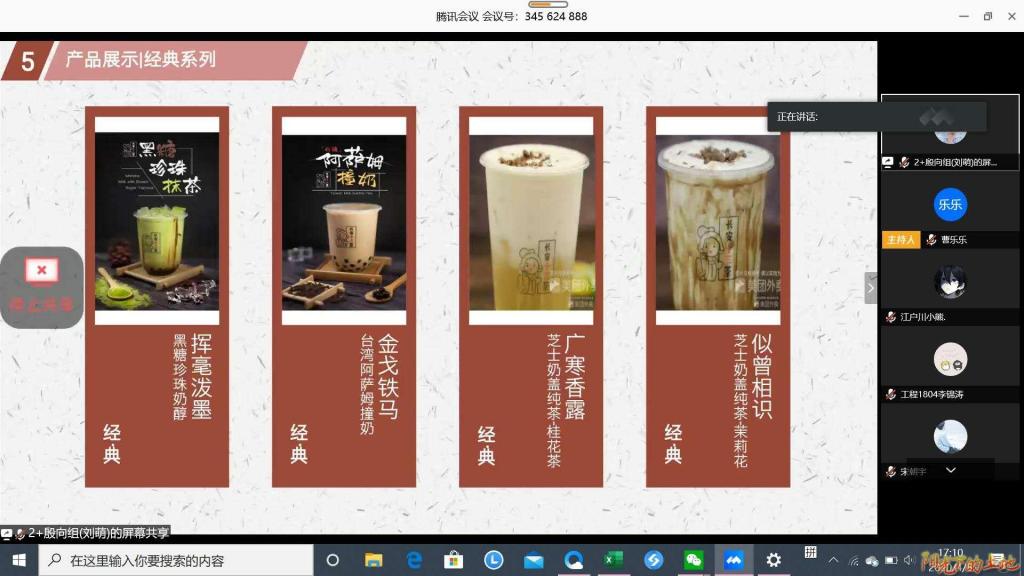Show hidden system tray icons
Screen dimensions: 1024x576
833,560
